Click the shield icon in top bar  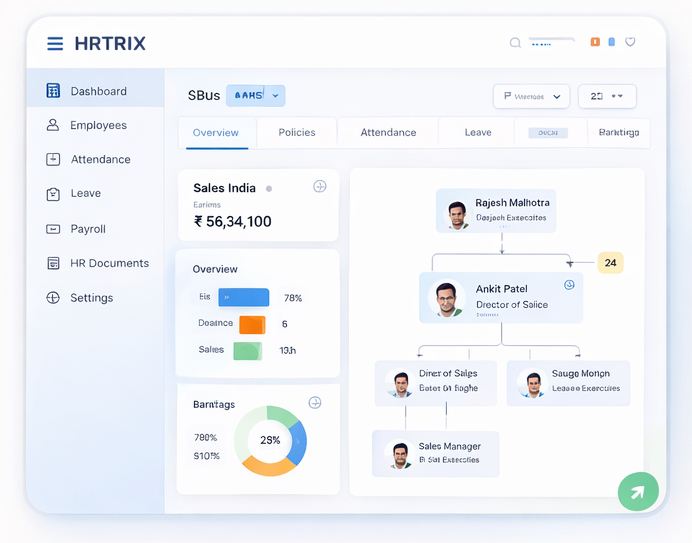[630, 42]
